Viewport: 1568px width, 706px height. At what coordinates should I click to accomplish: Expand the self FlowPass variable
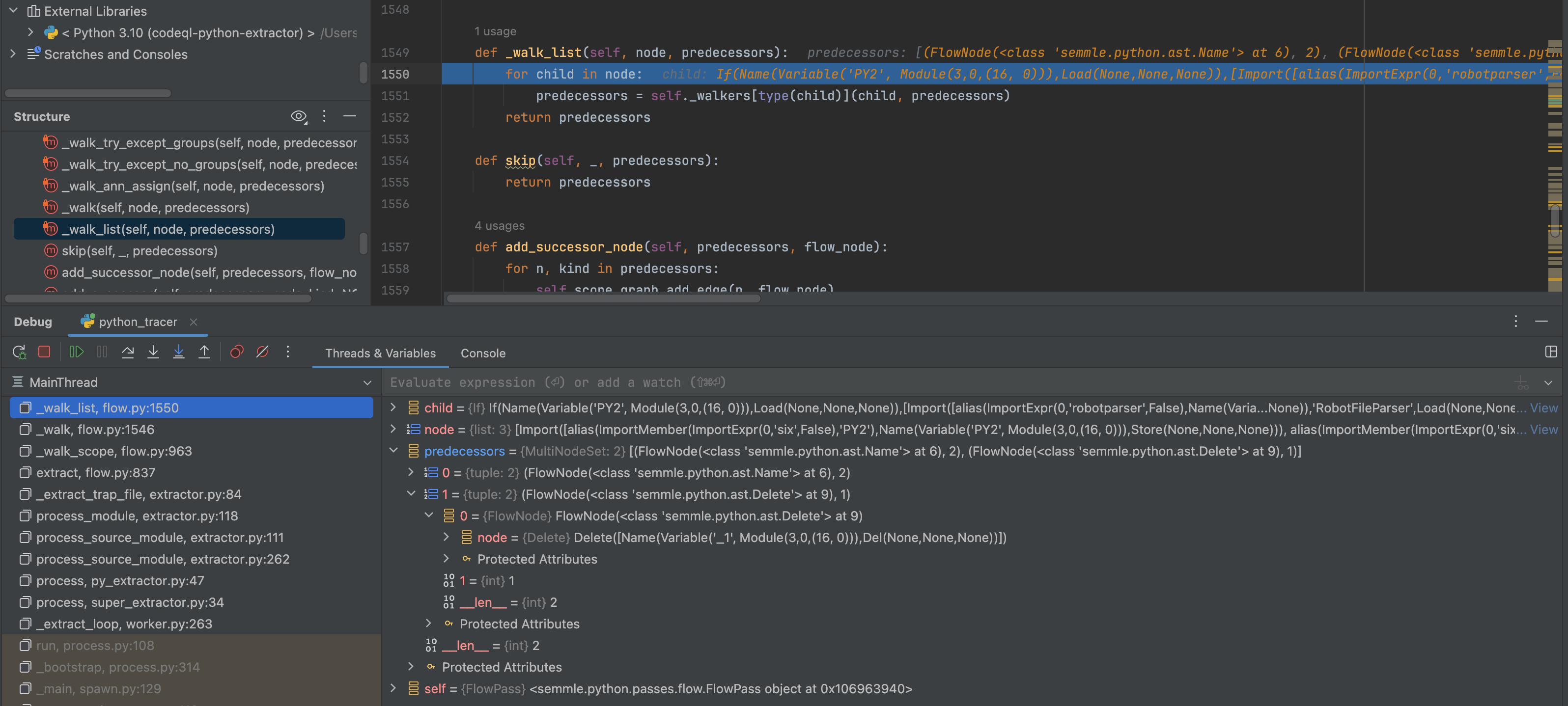393,688
